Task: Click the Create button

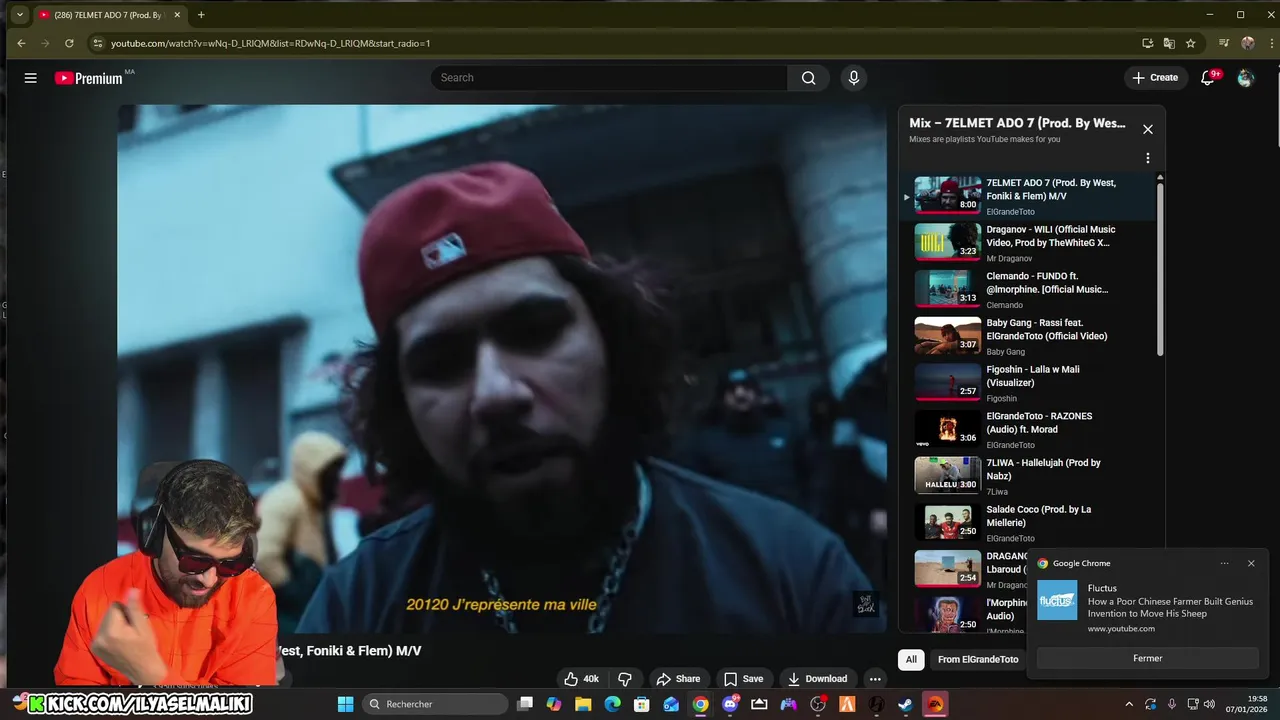Action: pyautogui.click(x=1155, y=78)
